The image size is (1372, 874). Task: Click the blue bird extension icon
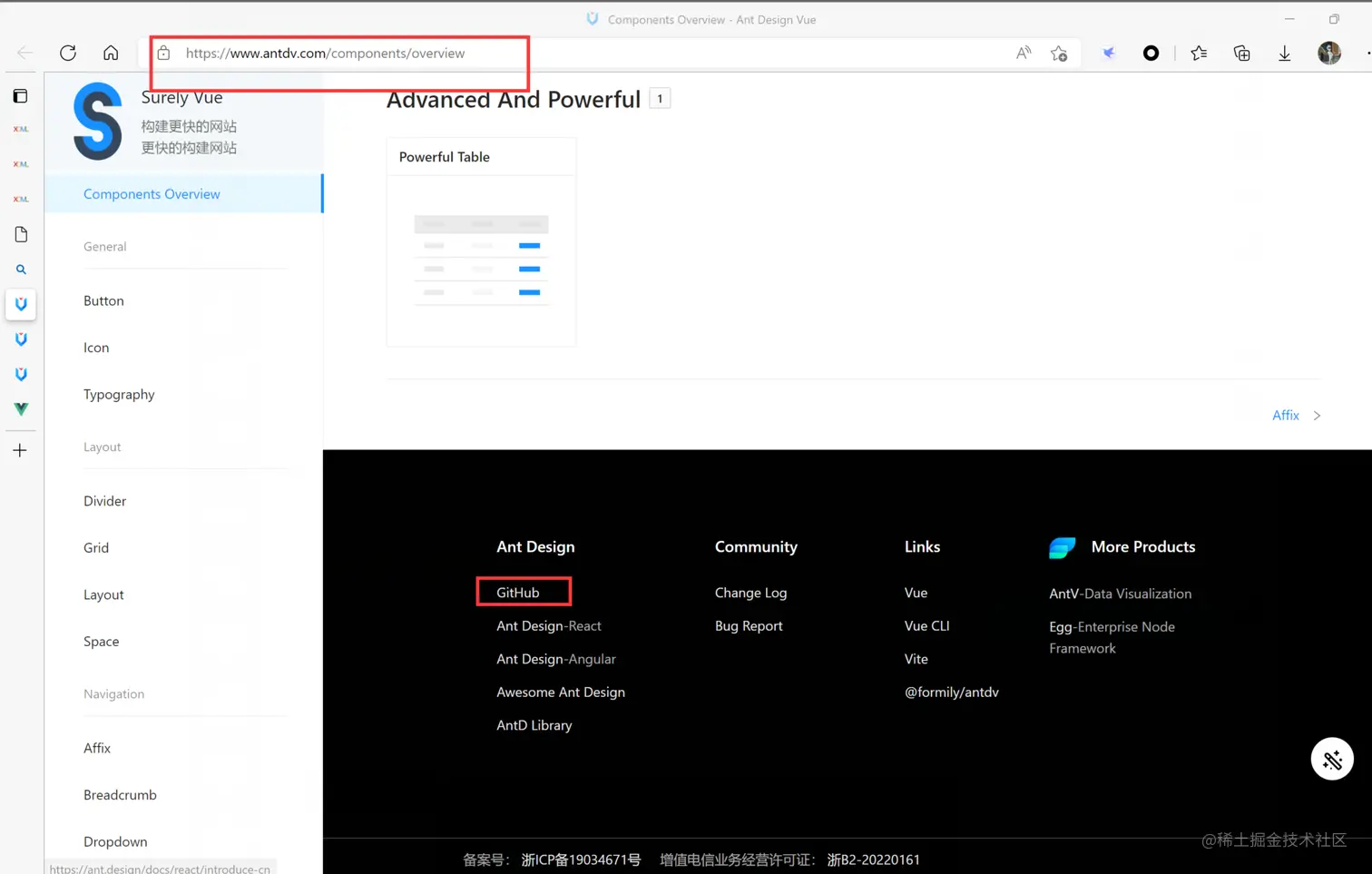point(1108,53)
